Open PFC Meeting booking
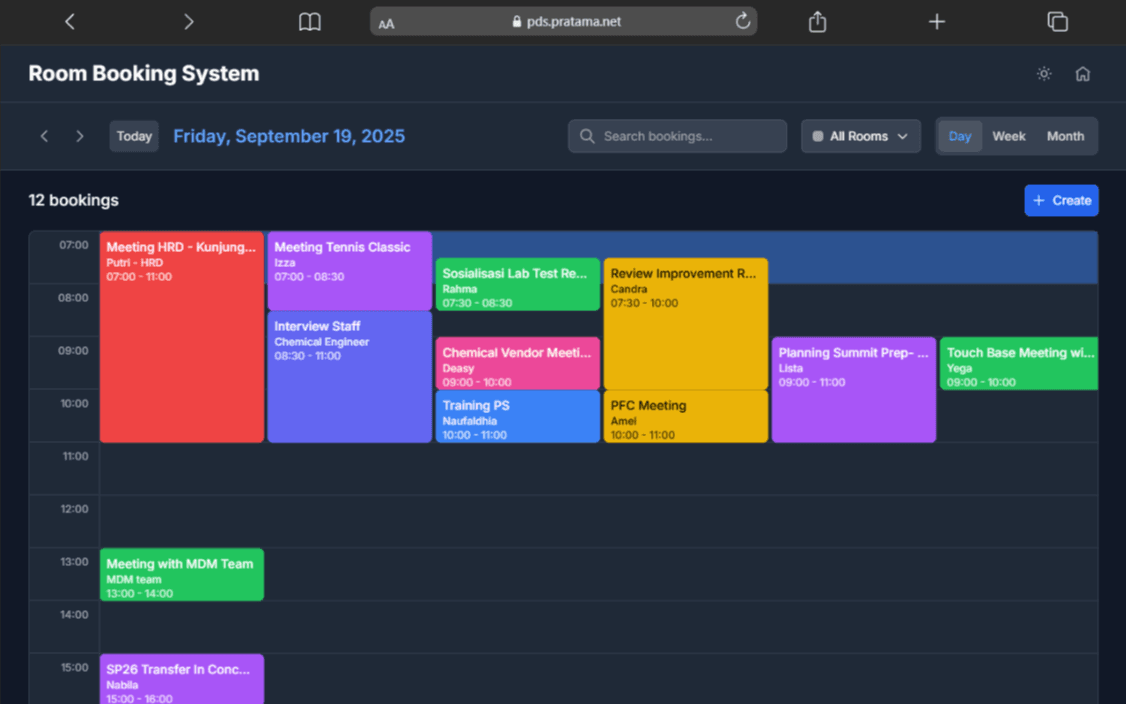The height and width of the screenshot is (704, 1126). [x=686, y=417]
